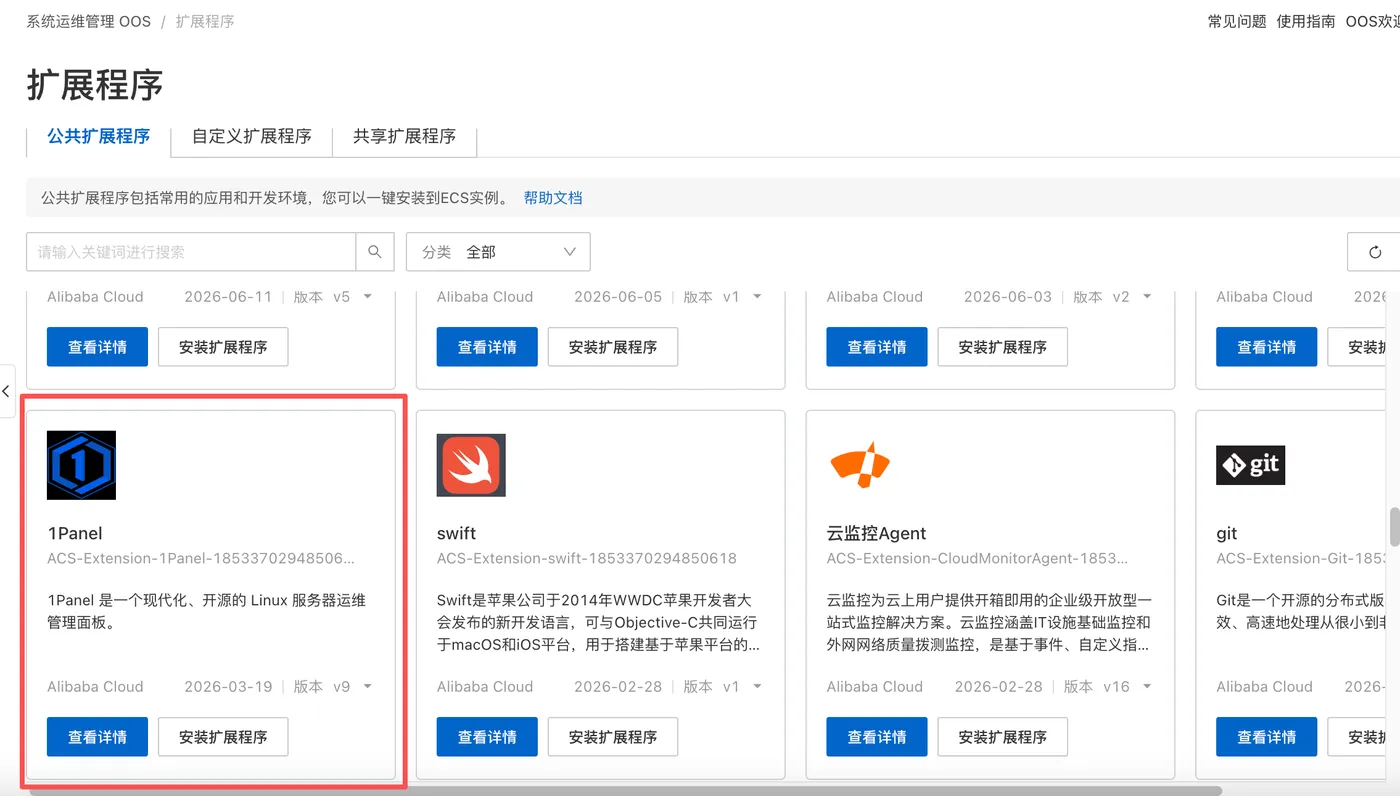This screenshot has height=796, width=1400.
Task: Click the refresh icon button
Action: pos(1375,252)
